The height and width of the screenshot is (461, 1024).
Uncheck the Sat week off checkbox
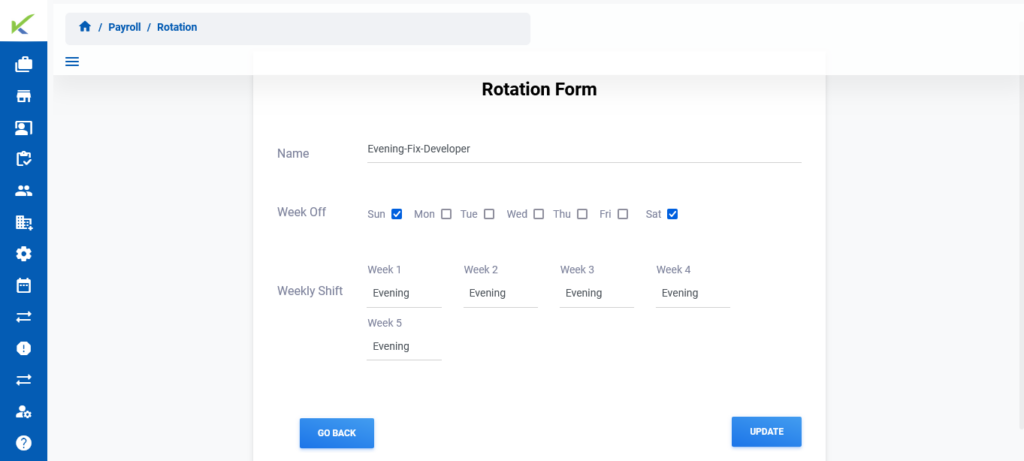click(x=672, y=214)
